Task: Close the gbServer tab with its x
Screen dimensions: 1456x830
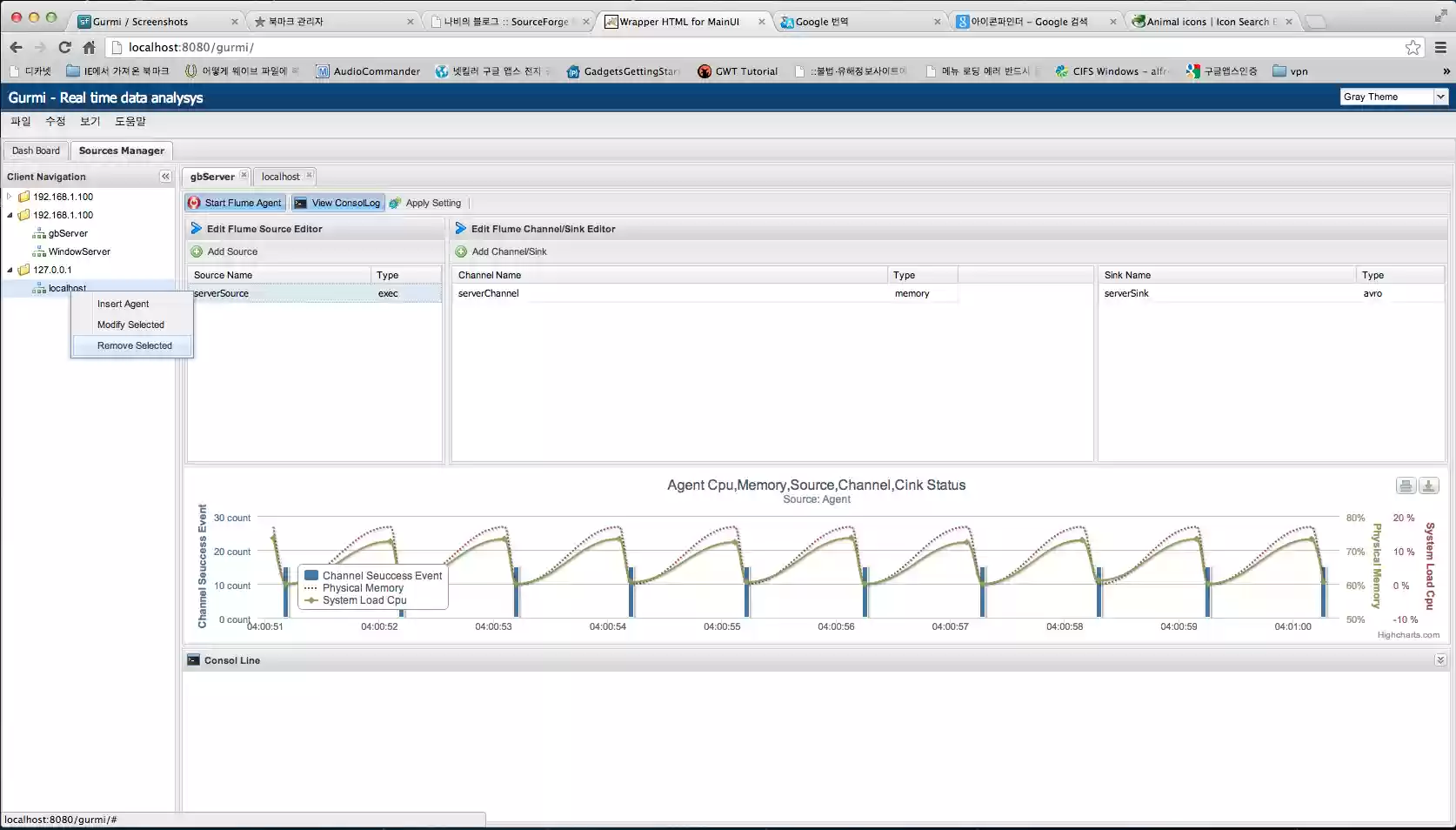Action: click(x=244, y=176)
